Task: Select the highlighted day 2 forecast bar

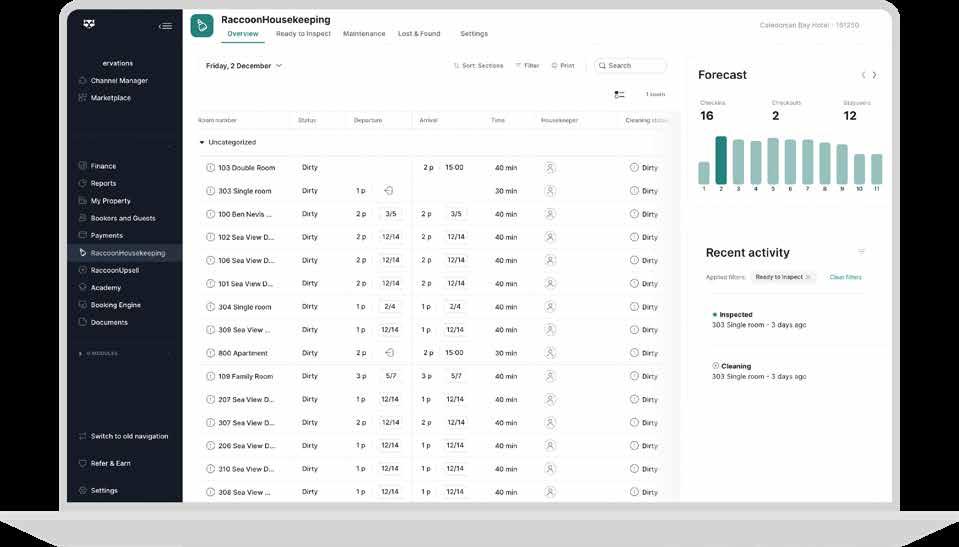Action: [x=721, y=160]
